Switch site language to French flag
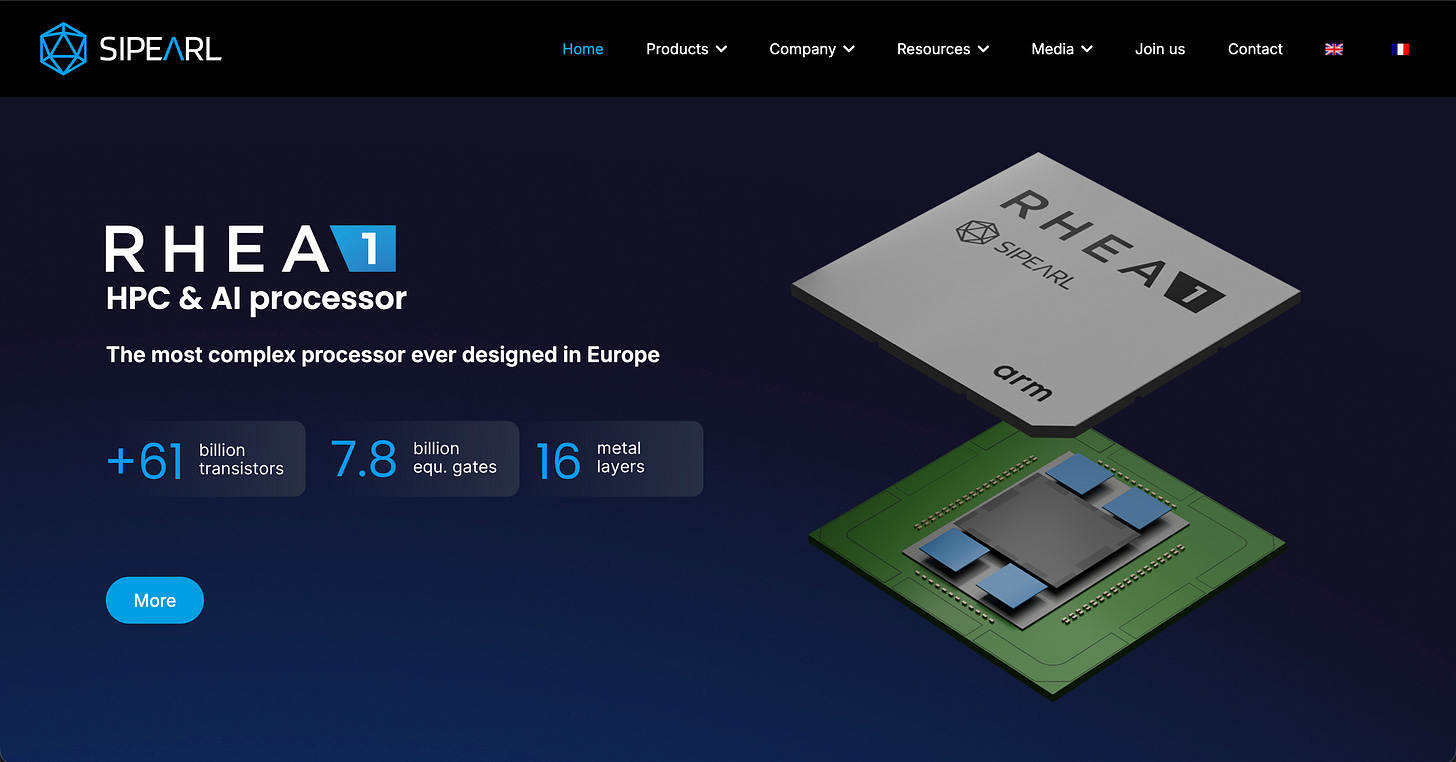1456x762 pixels. 1400,49
